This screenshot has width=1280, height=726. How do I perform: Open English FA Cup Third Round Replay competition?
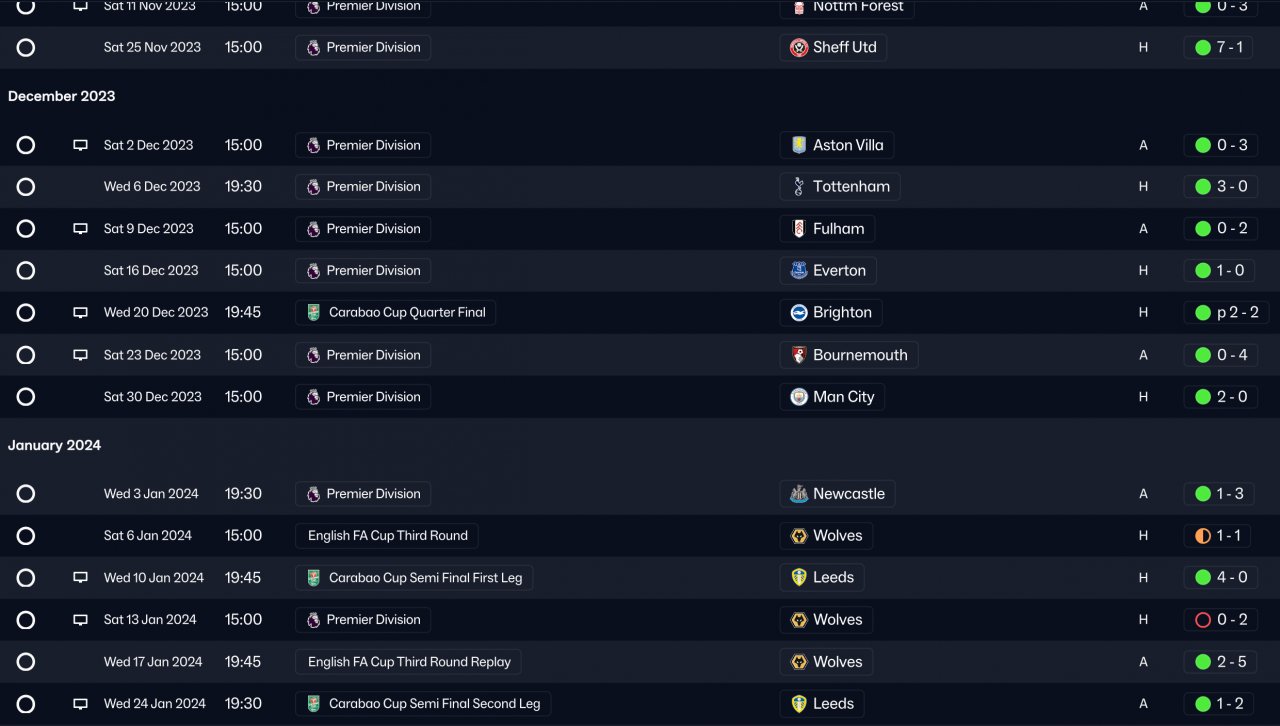click(x=408, y=662)
